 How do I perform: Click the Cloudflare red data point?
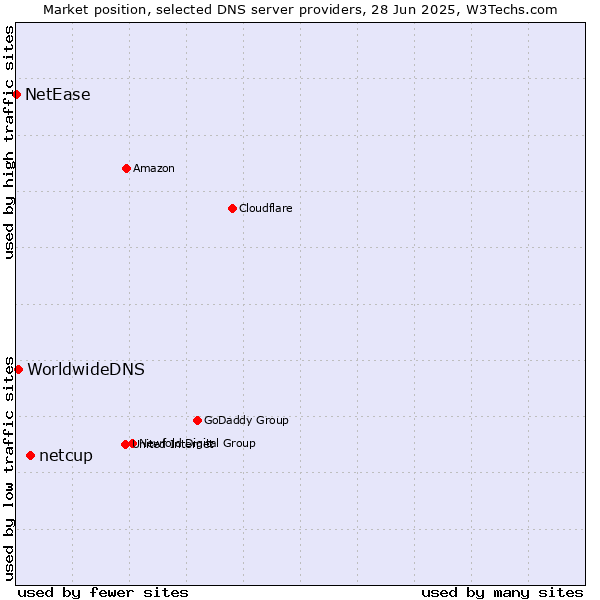coord(232,209)
